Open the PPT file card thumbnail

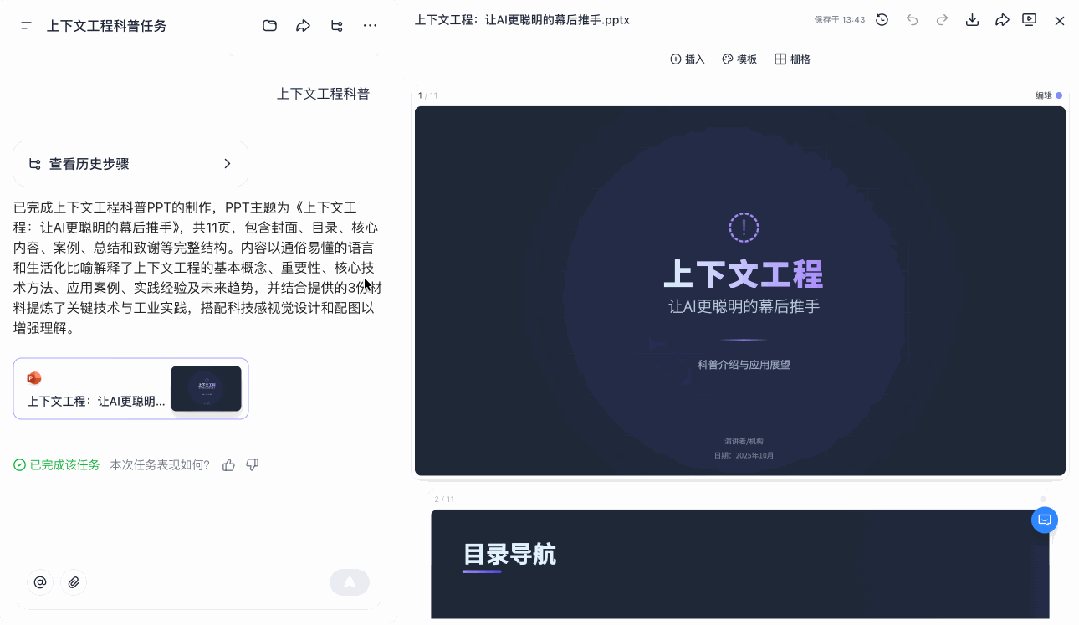click(x=206, y=388)
